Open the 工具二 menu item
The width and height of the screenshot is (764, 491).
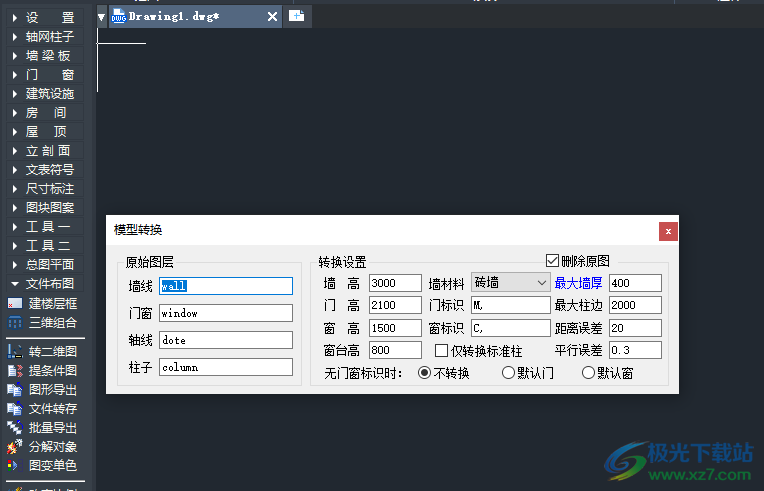point(45,246)
